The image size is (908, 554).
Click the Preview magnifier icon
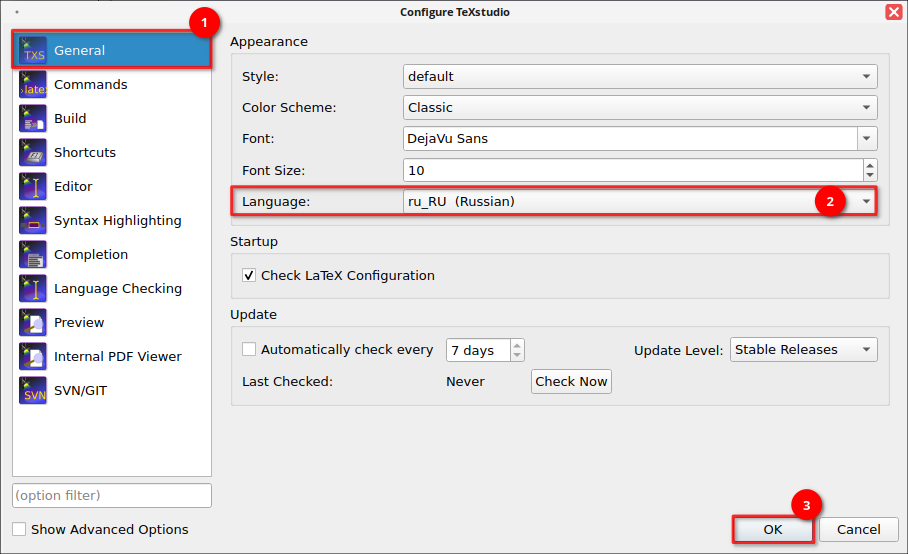pyautogui.click(x=33, y=322)
